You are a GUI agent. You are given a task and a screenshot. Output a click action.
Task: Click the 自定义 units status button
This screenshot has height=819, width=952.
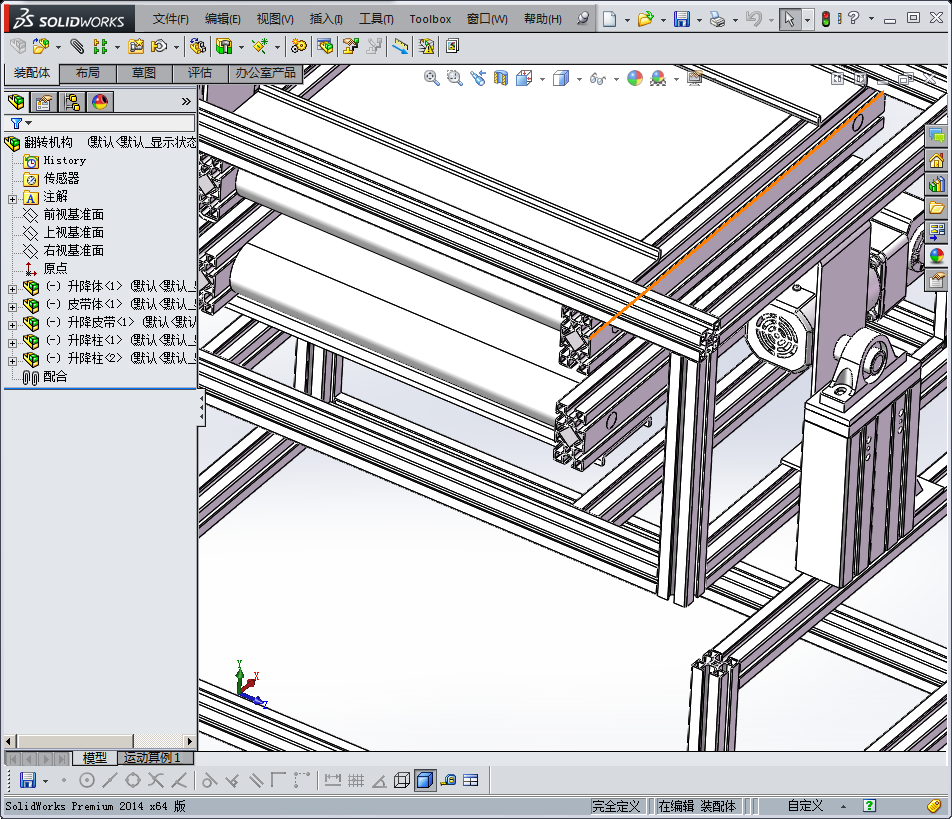805,805
